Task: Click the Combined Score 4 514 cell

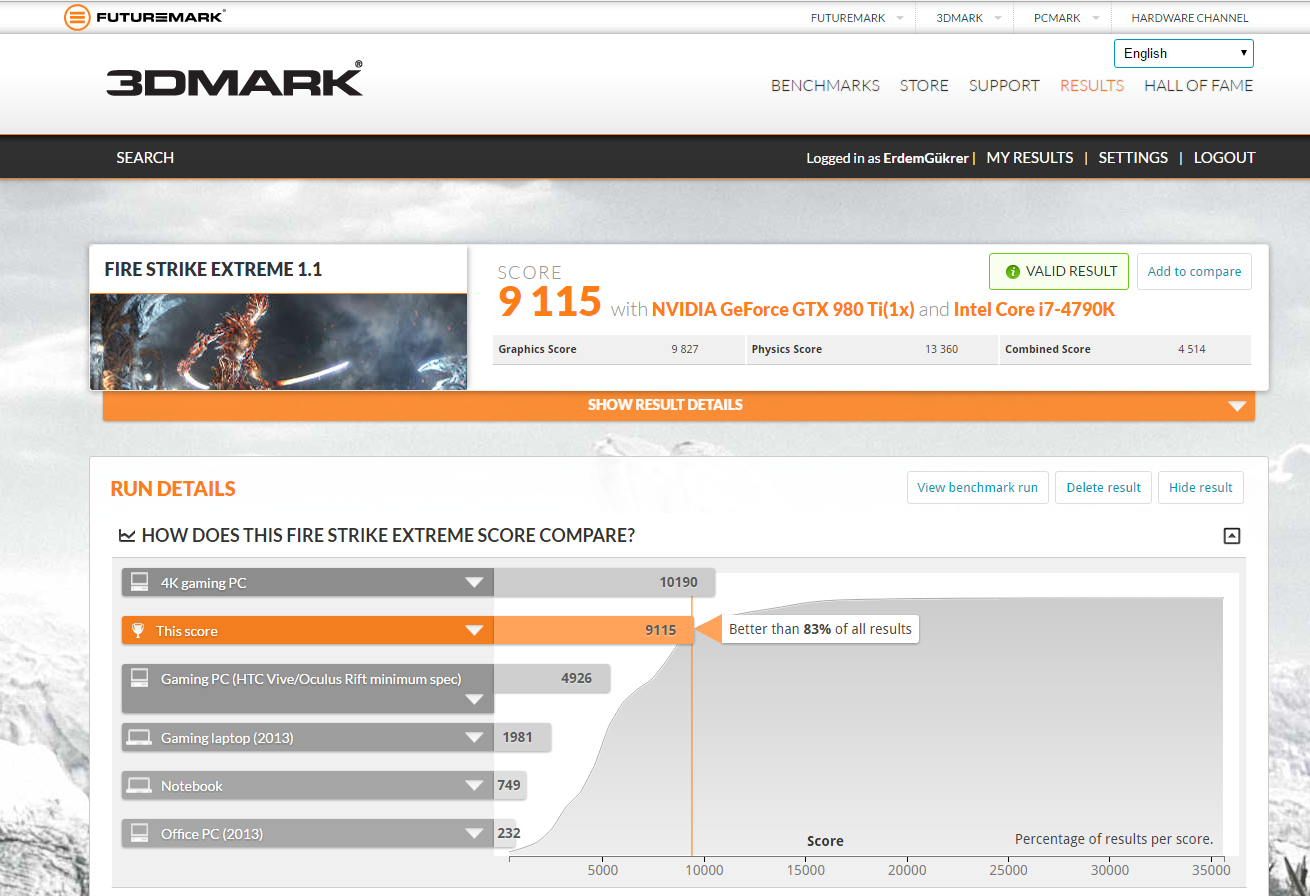Action: (x=1125, y=349)
